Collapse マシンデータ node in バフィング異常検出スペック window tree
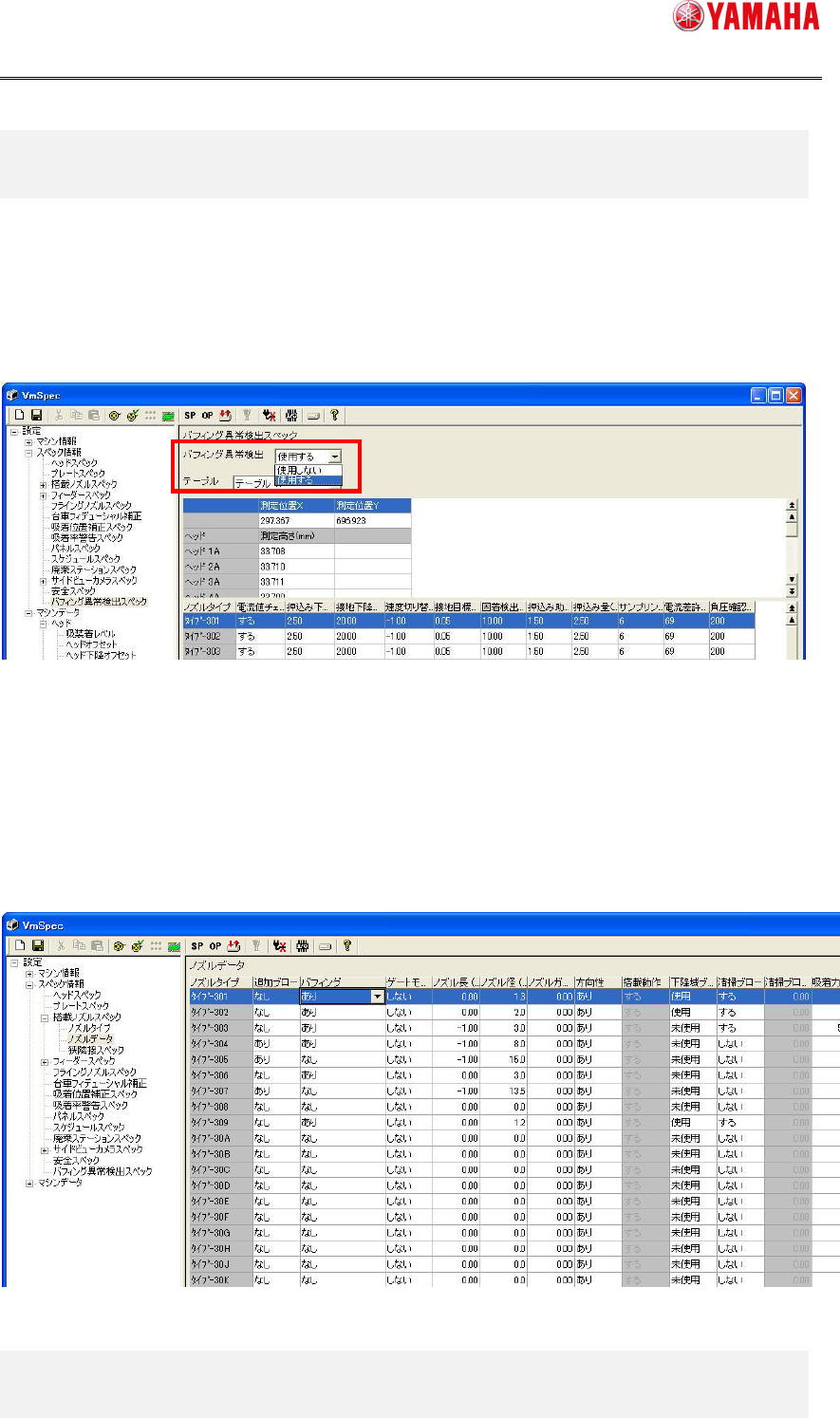 pos(28,613)
